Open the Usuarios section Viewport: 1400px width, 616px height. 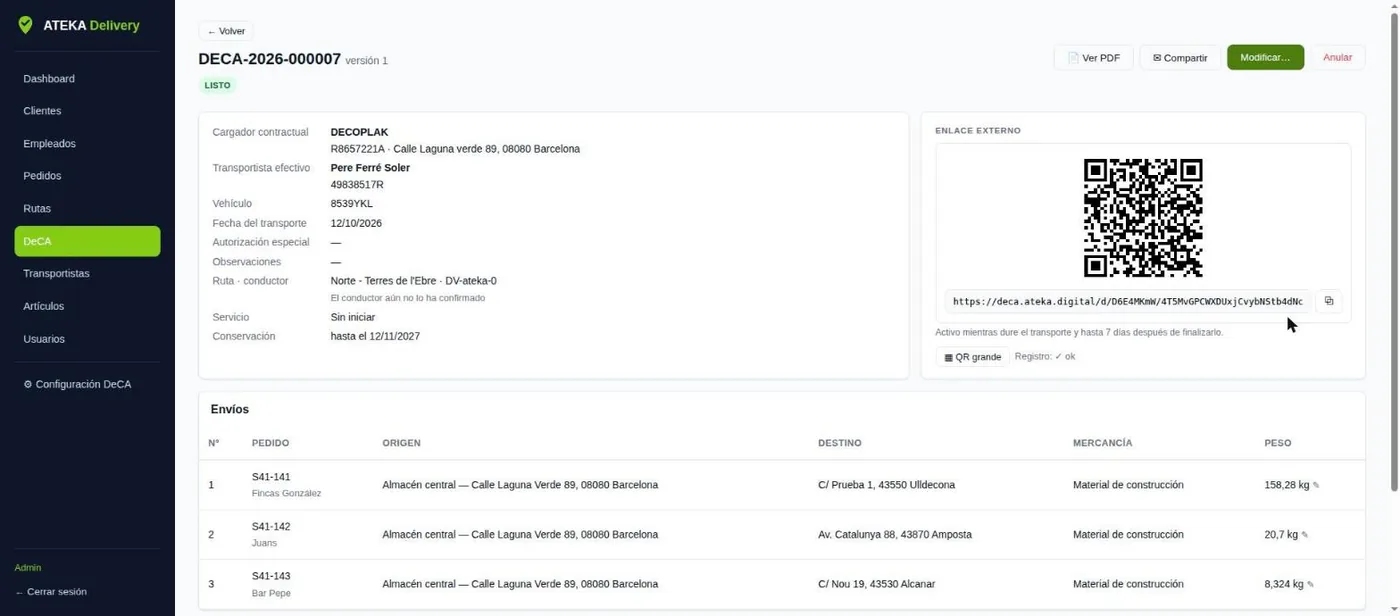pos(87,339)
